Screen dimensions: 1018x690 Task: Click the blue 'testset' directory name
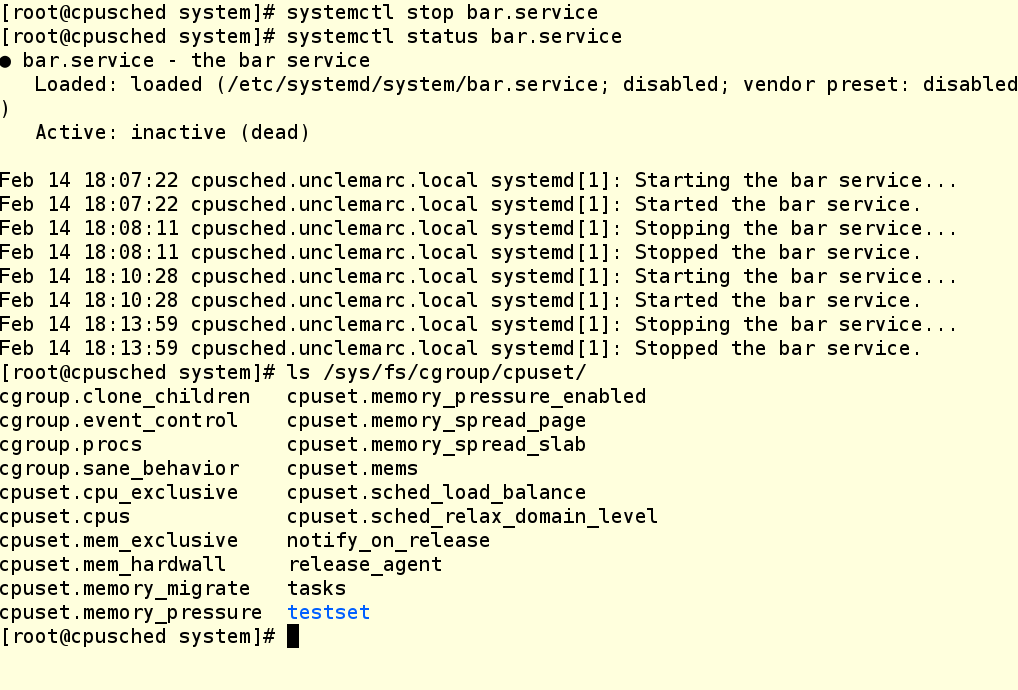(x=329, y=613)
